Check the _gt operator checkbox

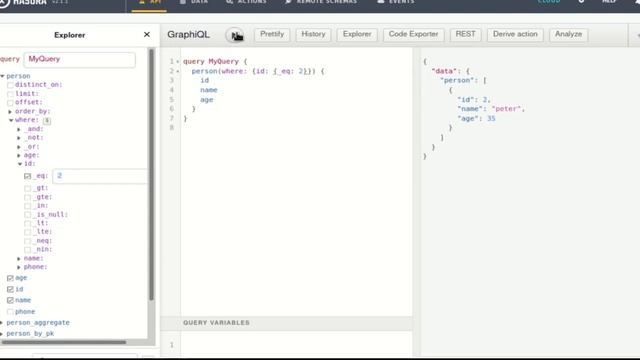coord(27,189)
